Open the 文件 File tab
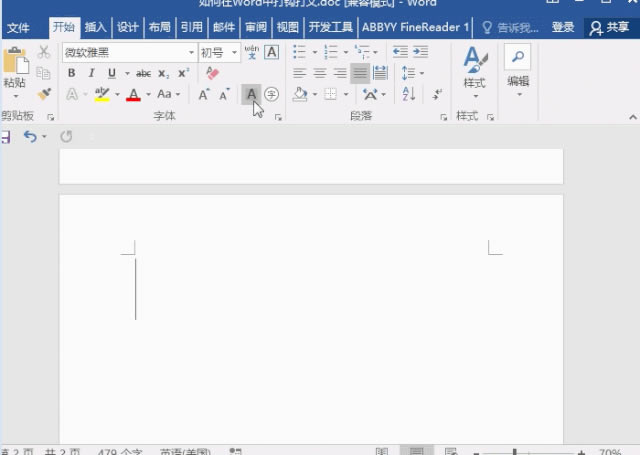Image resolution: width=640 pixels, height=455 pixels. [18, 28]
